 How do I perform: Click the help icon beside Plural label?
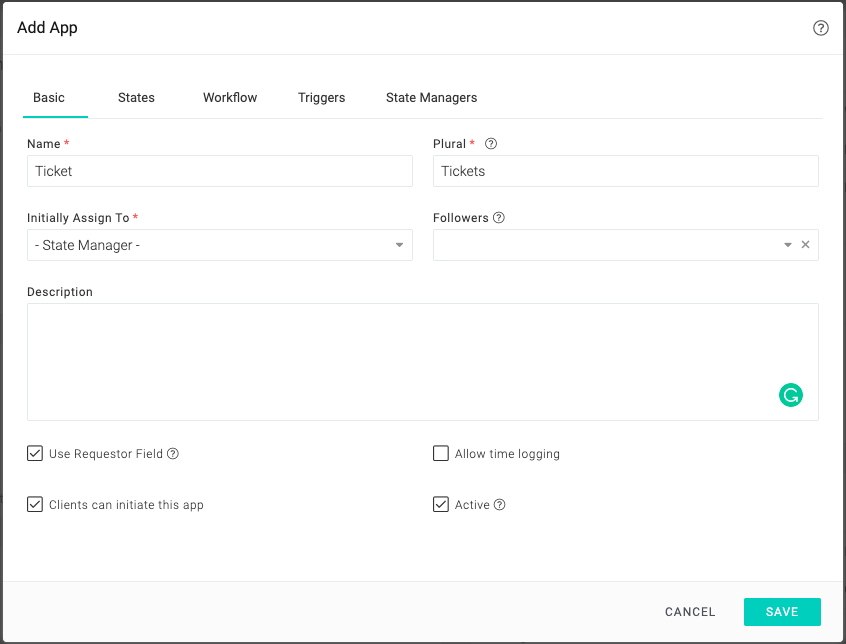(x=490, y=144)
